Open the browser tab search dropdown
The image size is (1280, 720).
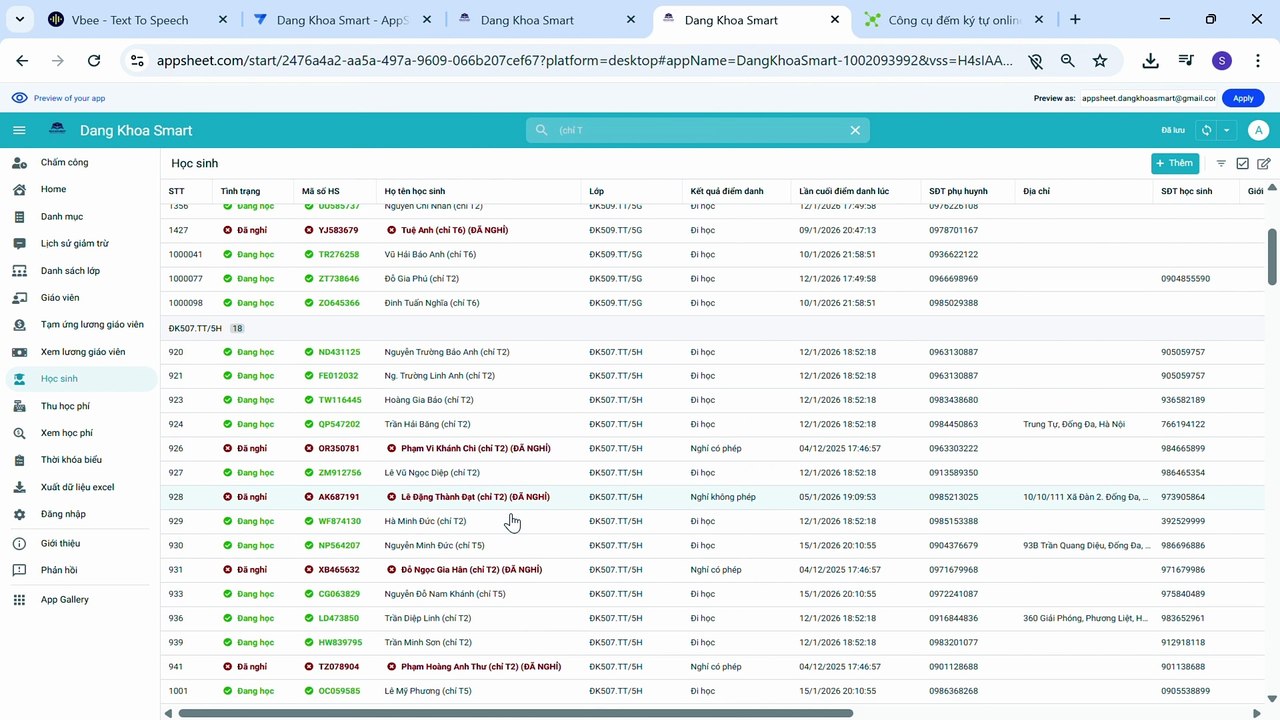21,19
